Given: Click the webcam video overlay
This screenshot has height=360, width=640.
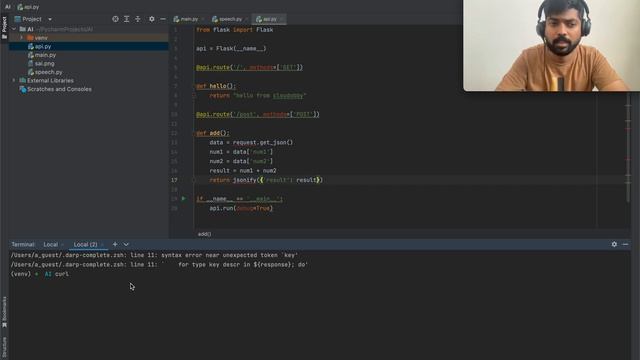Looking at the screenshot, I should [551, 45].
